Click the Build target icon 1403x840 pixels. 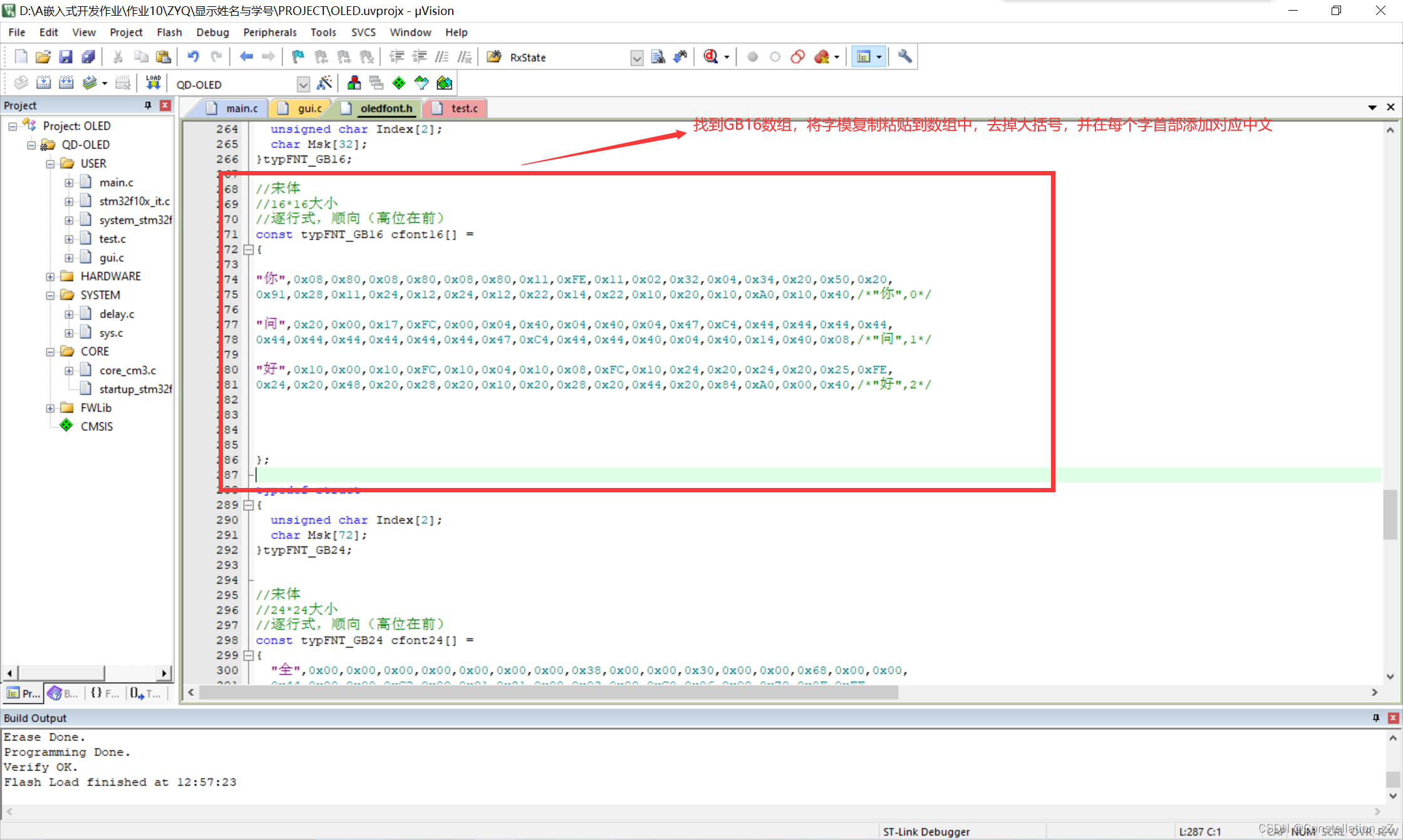click(43, 83)
